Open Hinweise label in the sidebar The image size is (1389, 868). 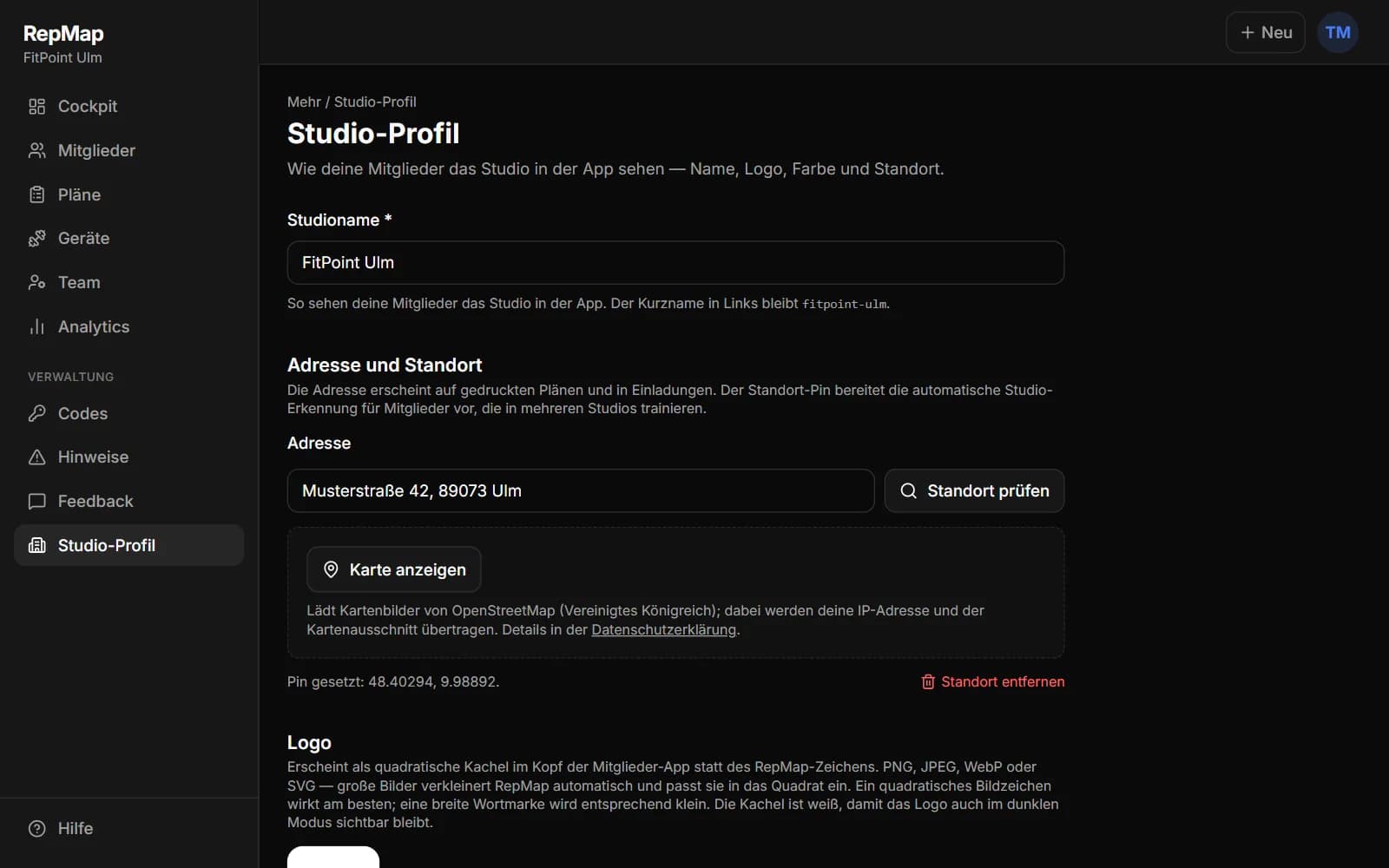93,457
